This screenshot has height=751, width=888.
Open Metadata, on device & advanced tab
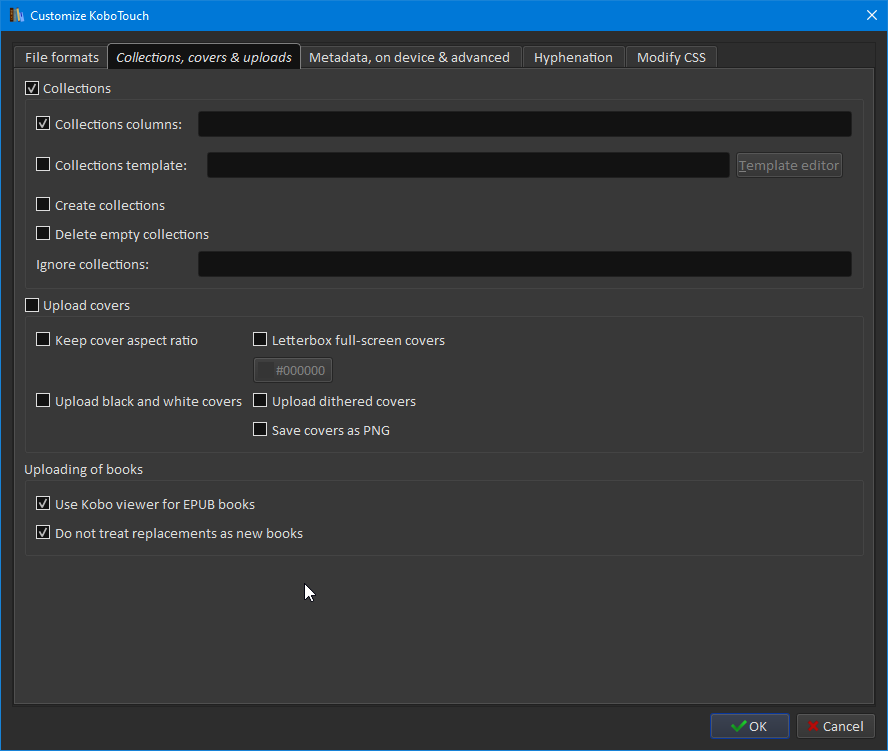click(x=409, y=58)
